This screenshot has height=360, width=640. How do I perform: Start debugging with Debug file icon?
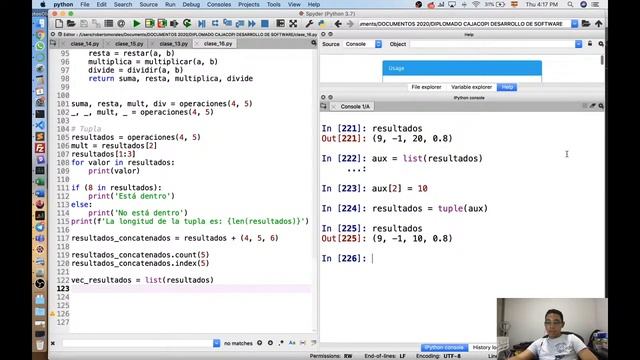202,24
